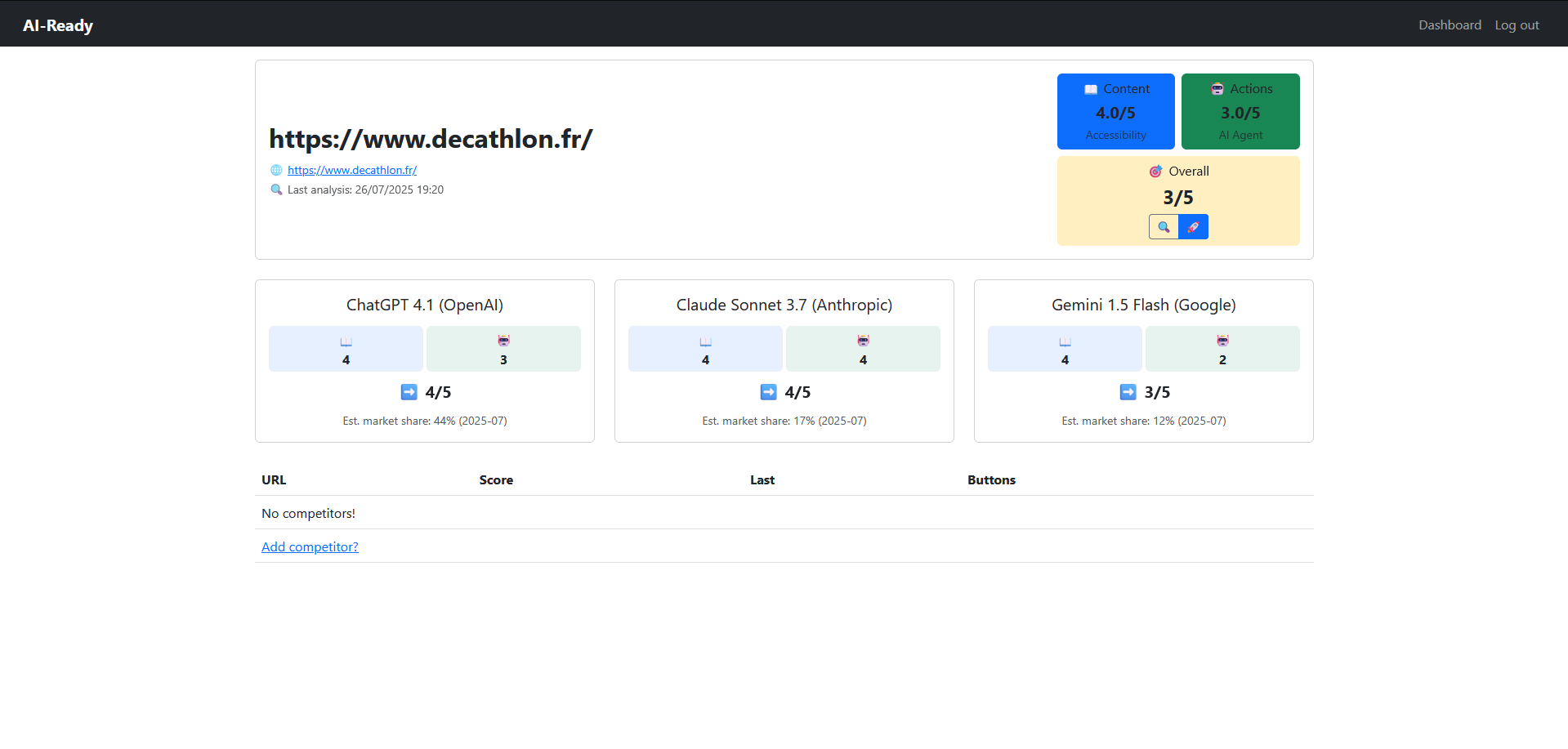The width and height of the screenshot is (1568, 749).
Task: Click arrow icon next to Gemini 3/5 score
Action: 1128,392
